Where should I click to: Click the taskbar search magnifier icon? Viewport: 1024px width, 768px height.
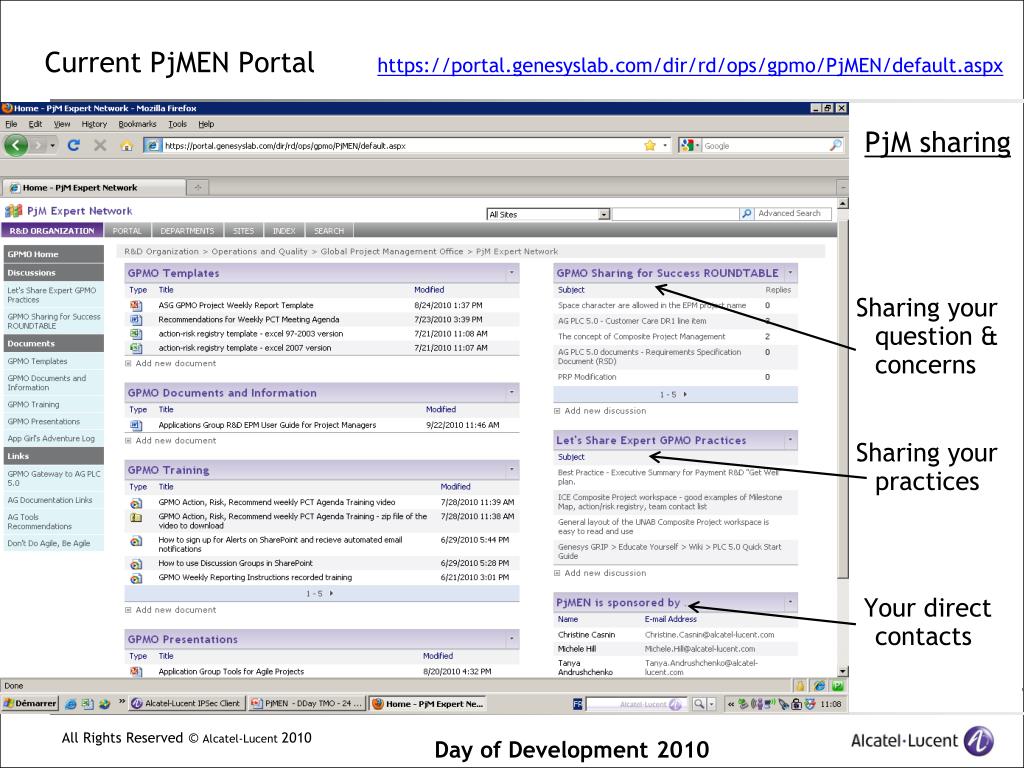click(x=699, y=703)
